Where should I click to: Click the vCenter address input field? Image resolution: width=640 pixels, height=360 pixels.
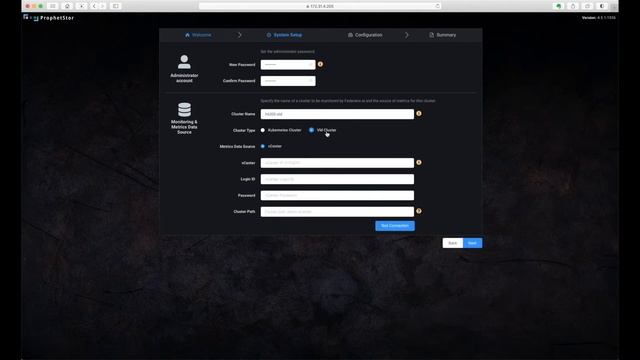pyautogui.click(x=337, y=163)
